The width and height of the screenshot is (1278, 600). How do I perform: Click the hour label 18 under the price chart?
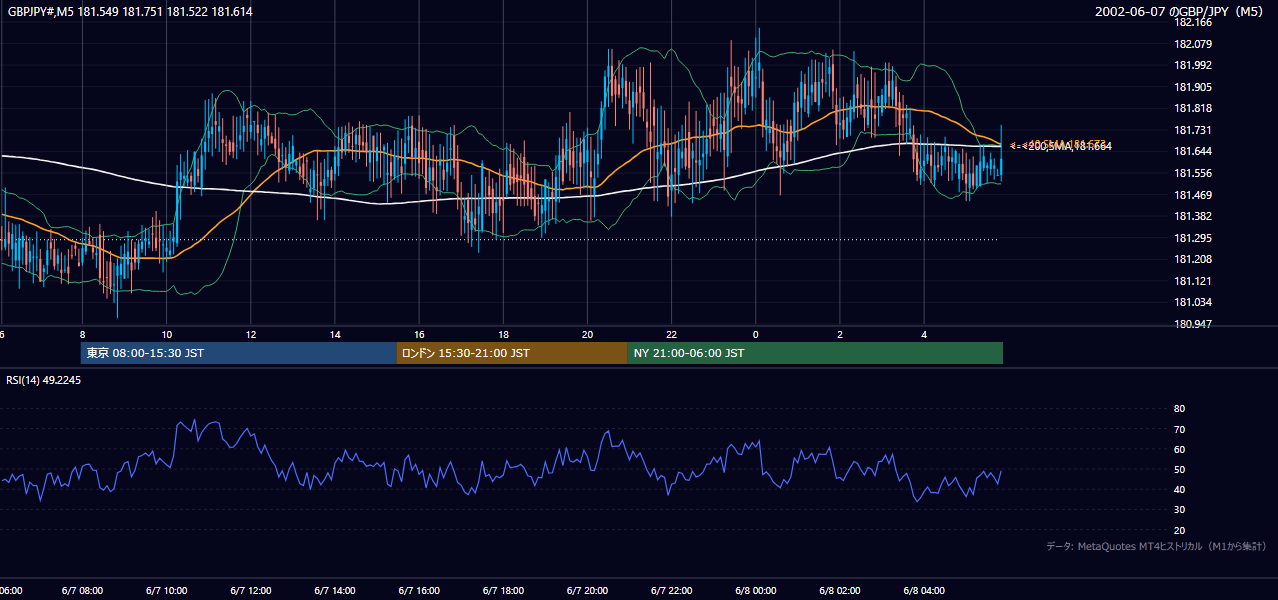pyautogui.click(x=503, y=335)
